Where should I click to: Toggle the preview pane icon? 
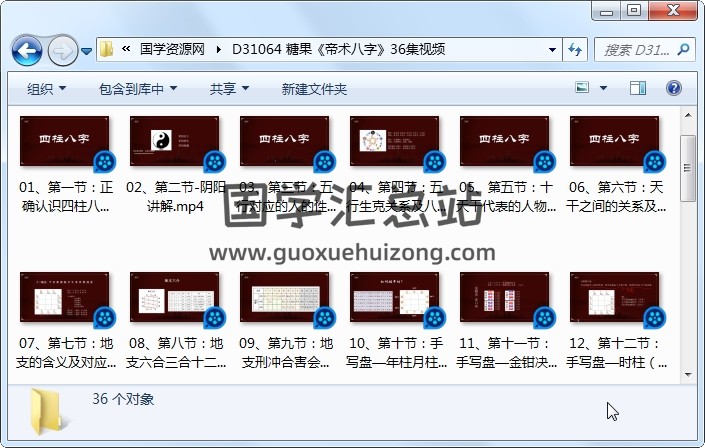[x=638, y=88]
